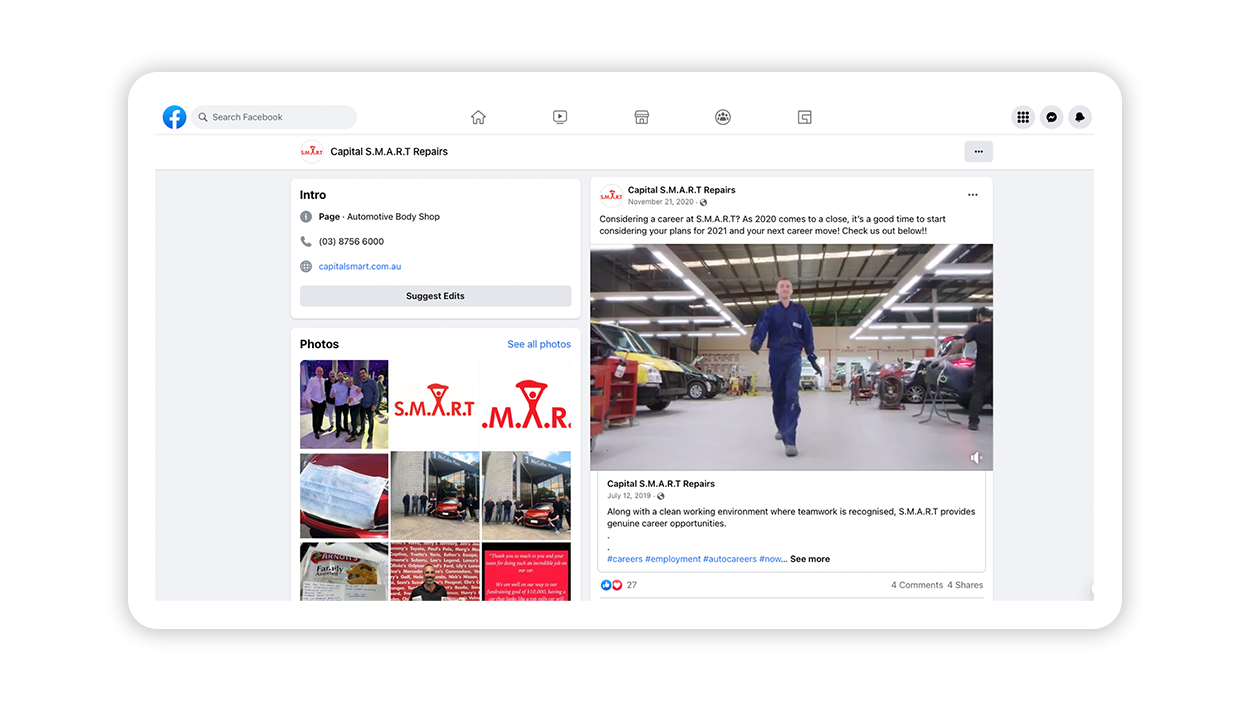Image resolution: width=1248 pixels, height=702 pixels.
Task: Click the Search Facebook field
Action: tap(274, 117)
